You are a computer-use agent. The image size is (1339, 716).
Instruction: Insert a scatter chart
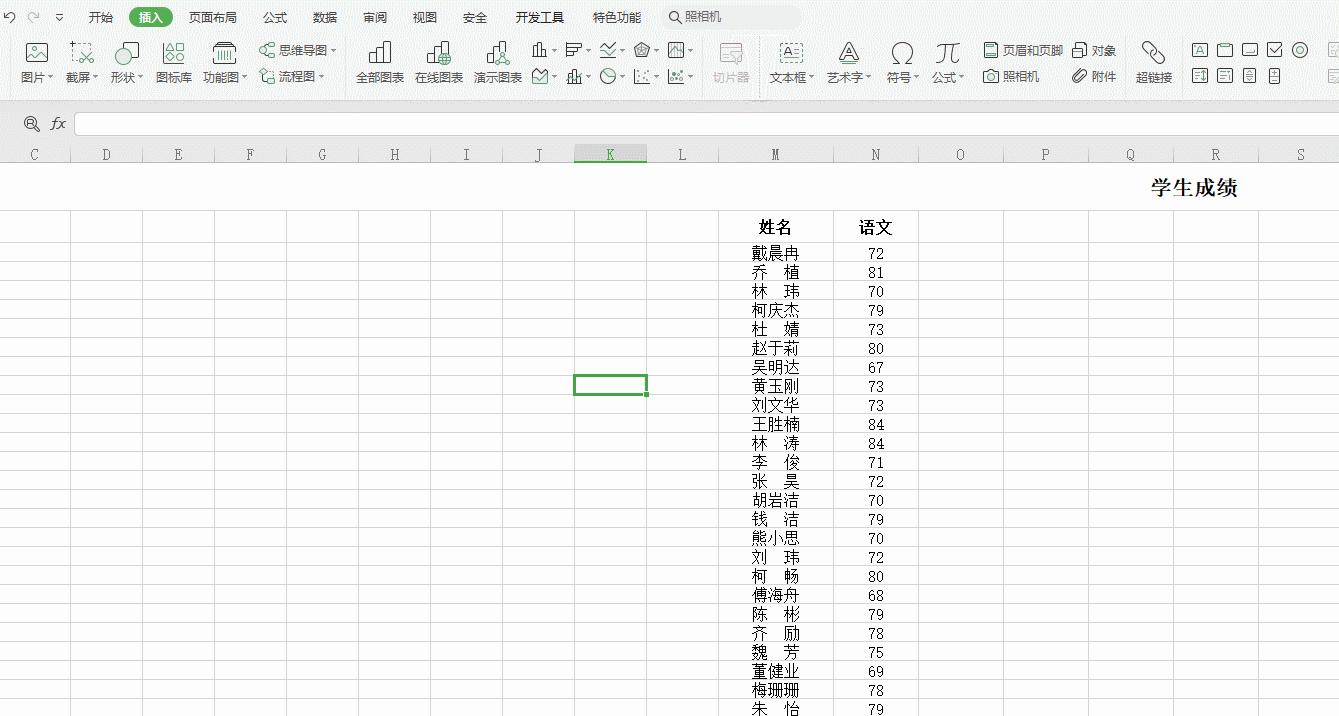[x=640, y=75]
